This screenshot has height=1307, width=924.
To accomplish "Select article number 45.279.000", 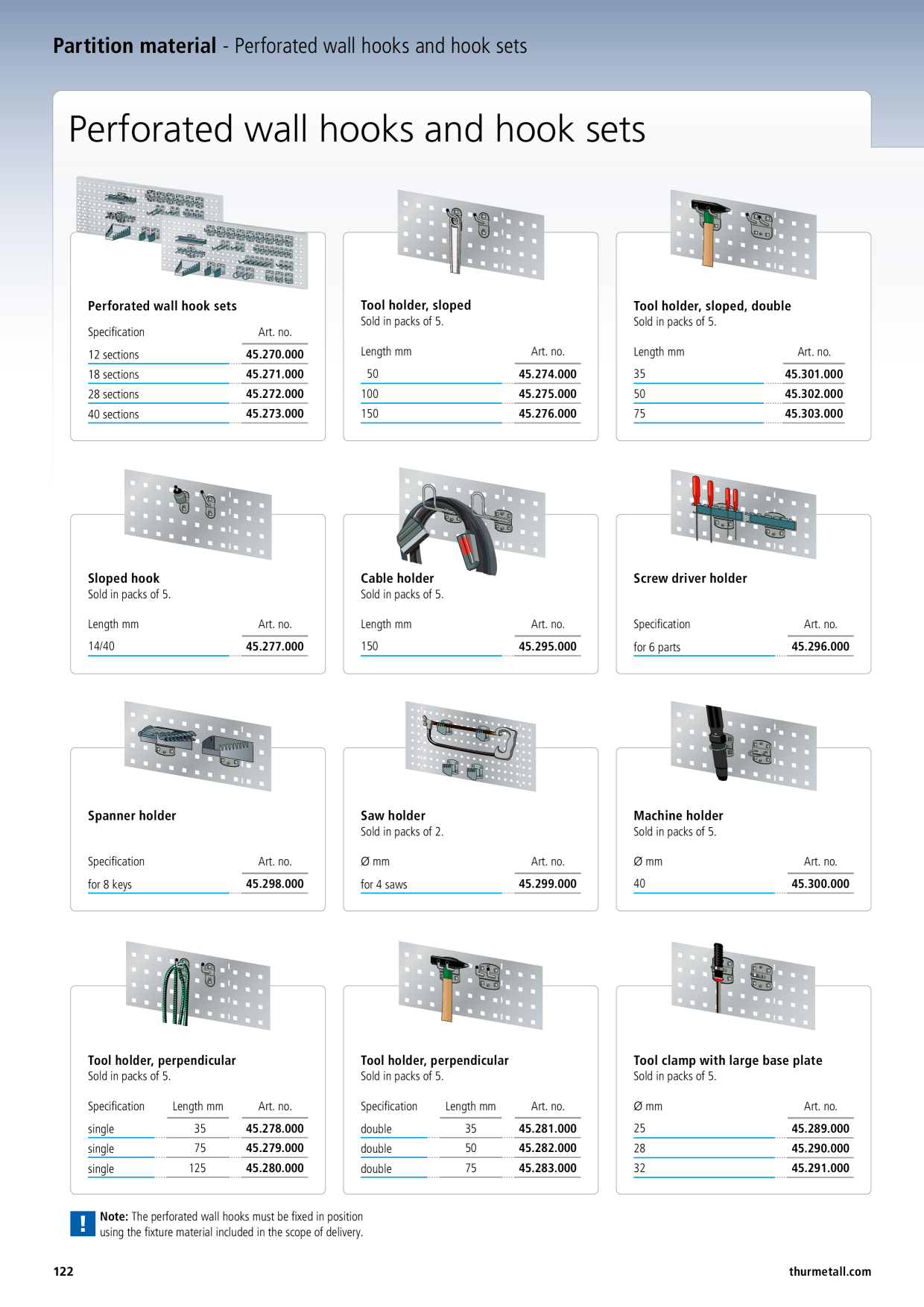I will pos(275,1148).
